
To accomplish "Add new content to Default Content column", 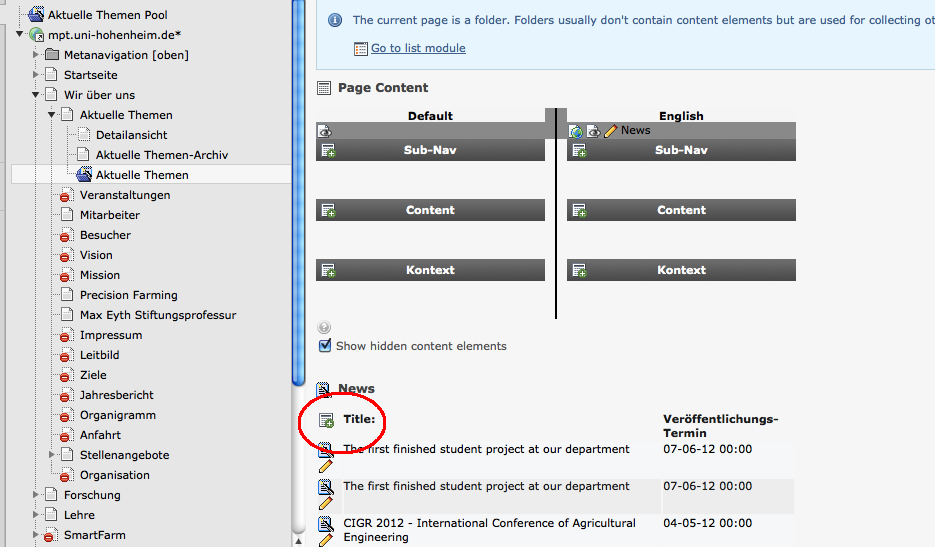I will click(x=327, y=211).
